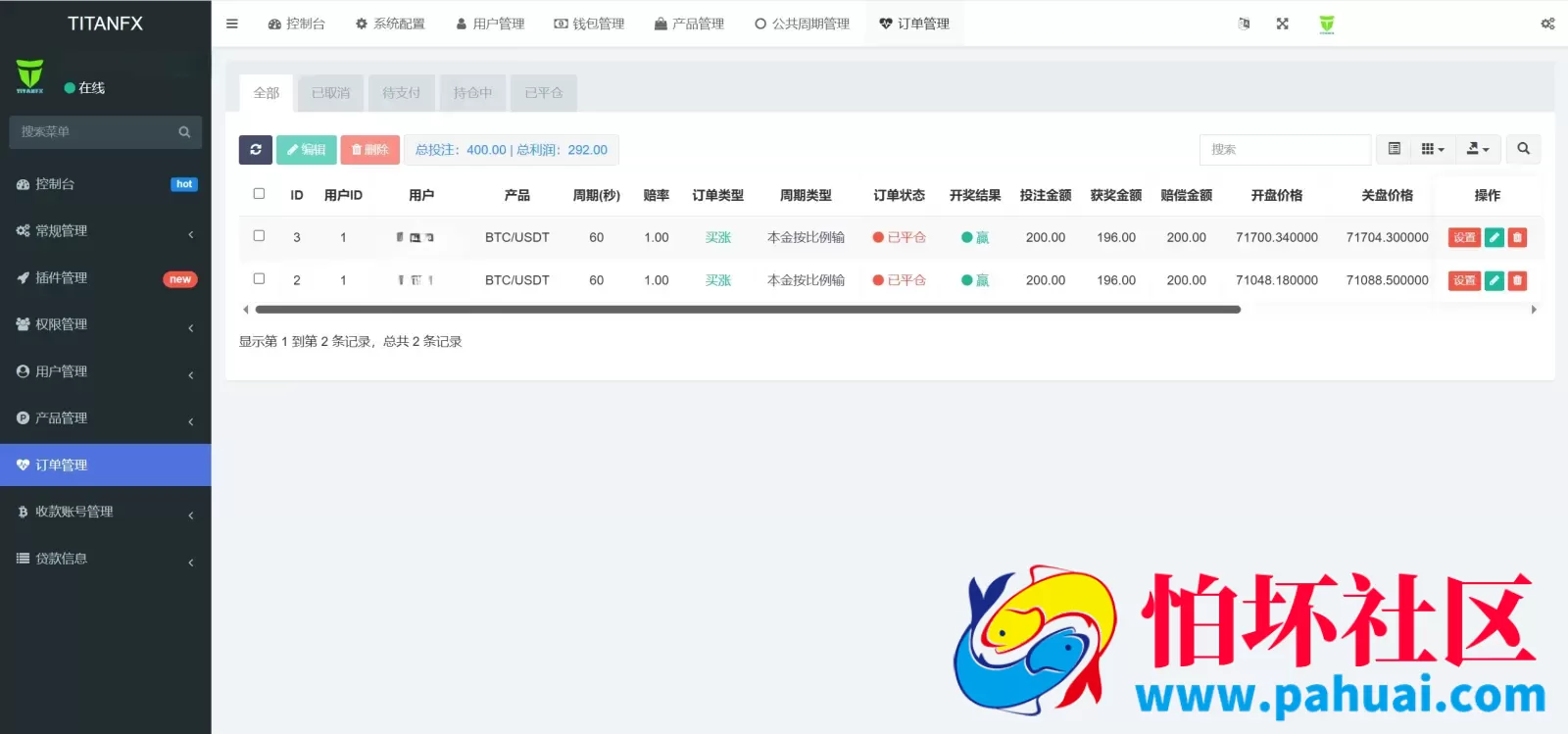Image resolution: width=1568 pixels, height=734 pixels.
Task: Click the 设置 button for order 2
Action: [x=1464, y=280]
